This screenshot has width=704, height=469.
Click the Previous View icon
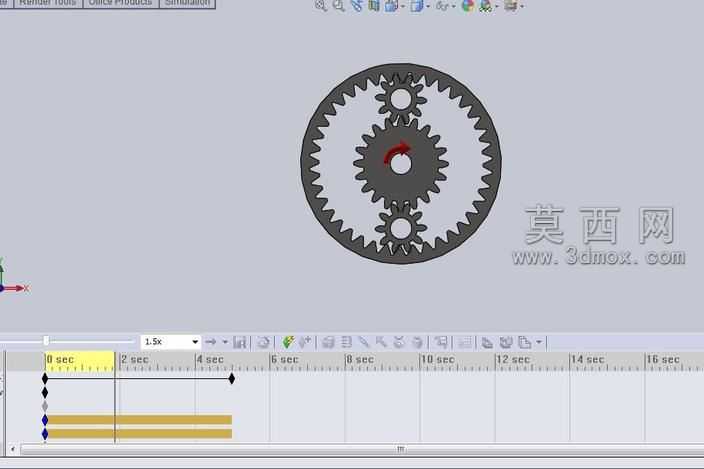coord(356,5)
